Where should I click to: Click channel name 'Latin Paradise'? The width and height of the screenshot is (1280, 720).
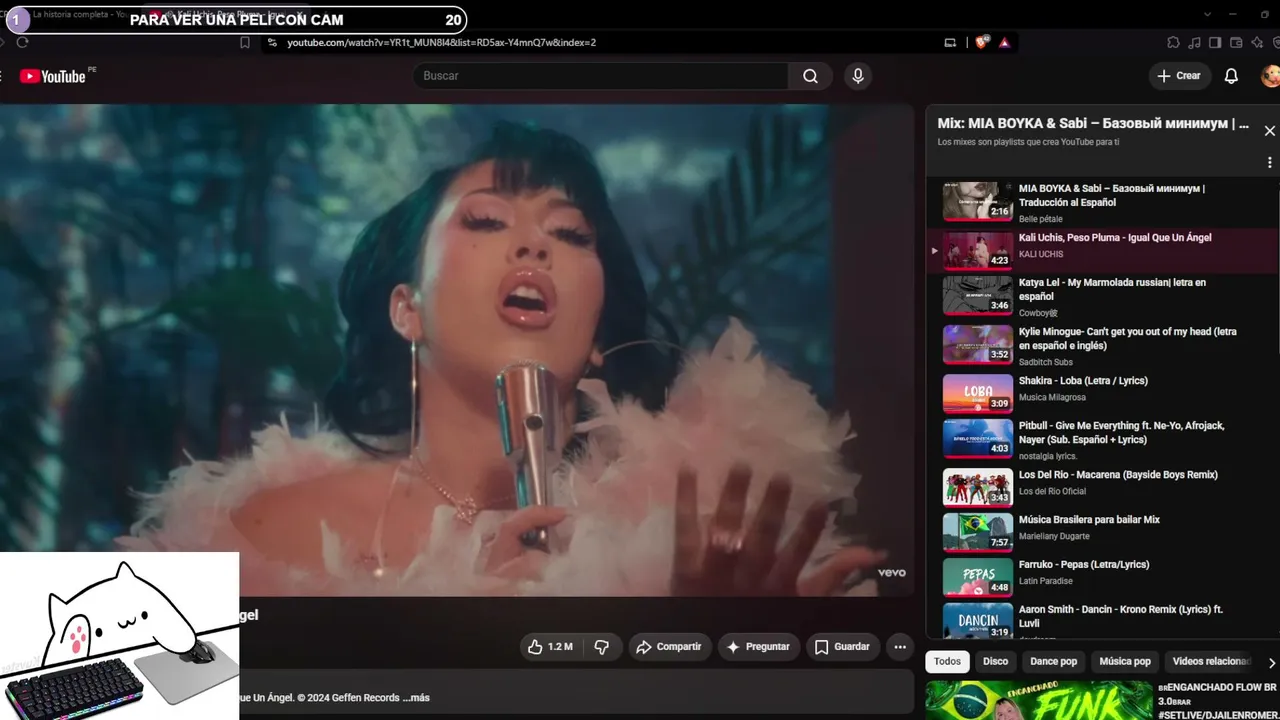[1046, 581]
